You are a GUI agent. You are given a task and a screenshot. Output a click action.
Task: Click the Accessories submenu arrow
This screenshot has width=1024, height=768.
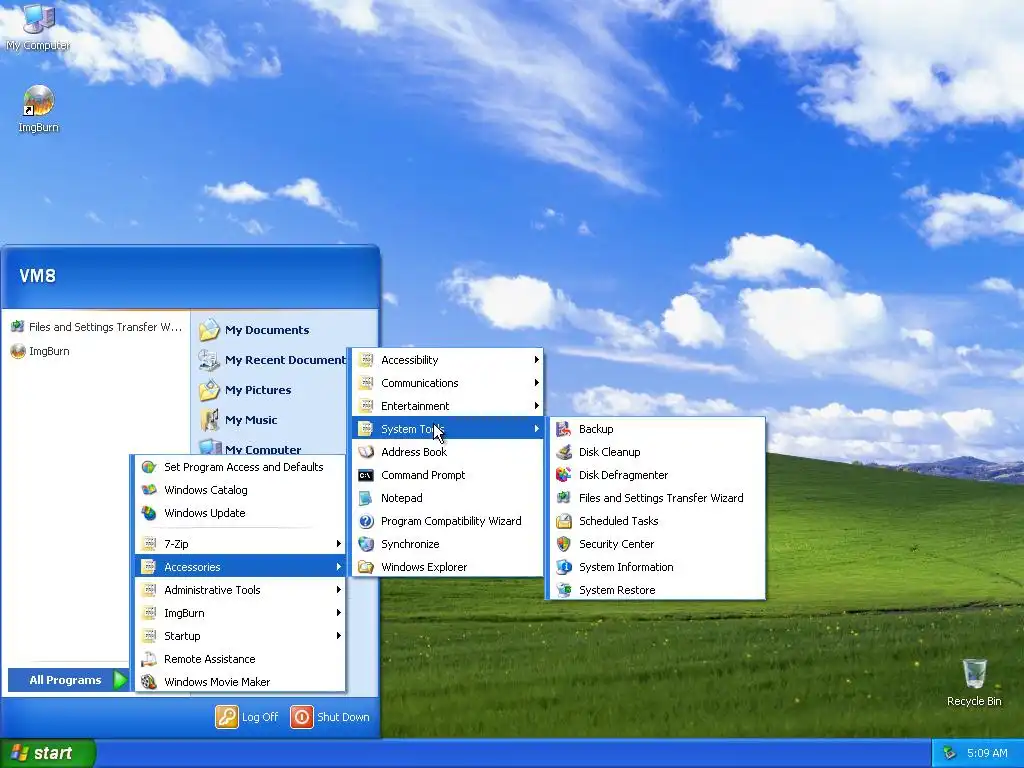(338, 567)
